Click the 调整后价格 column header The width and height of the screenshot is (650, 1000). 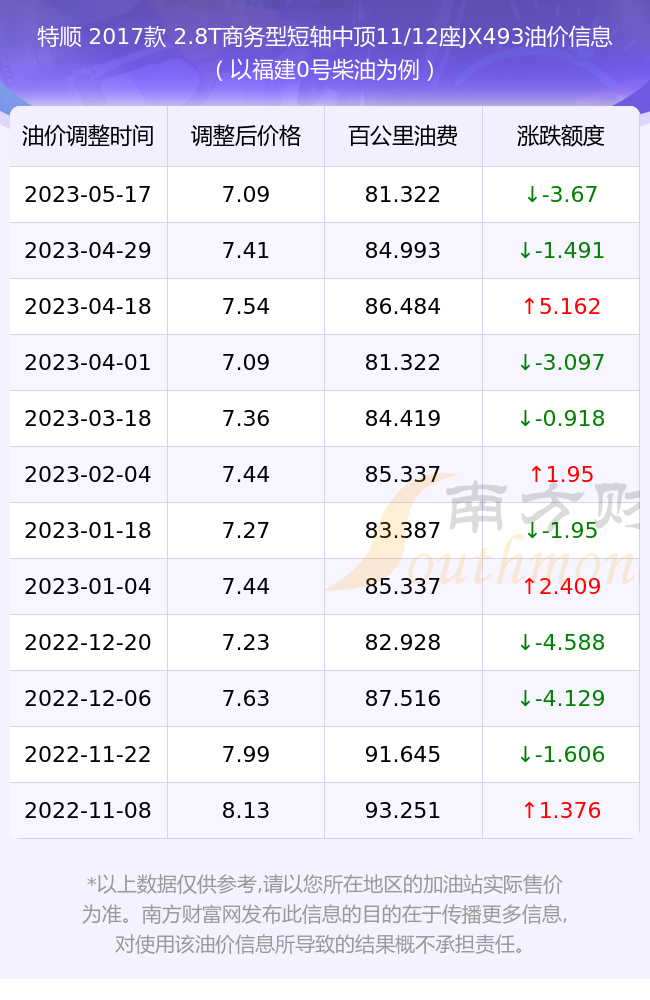[x=246, y=136]
